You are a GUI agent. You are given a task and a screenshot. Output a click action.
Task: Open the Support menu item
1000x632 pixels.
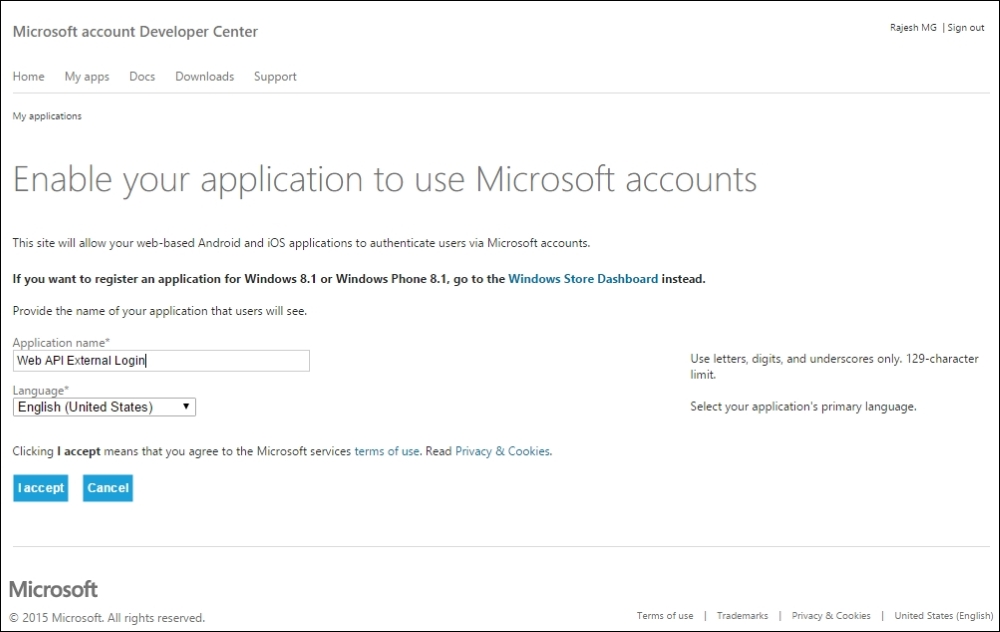[x=275, y=77]
